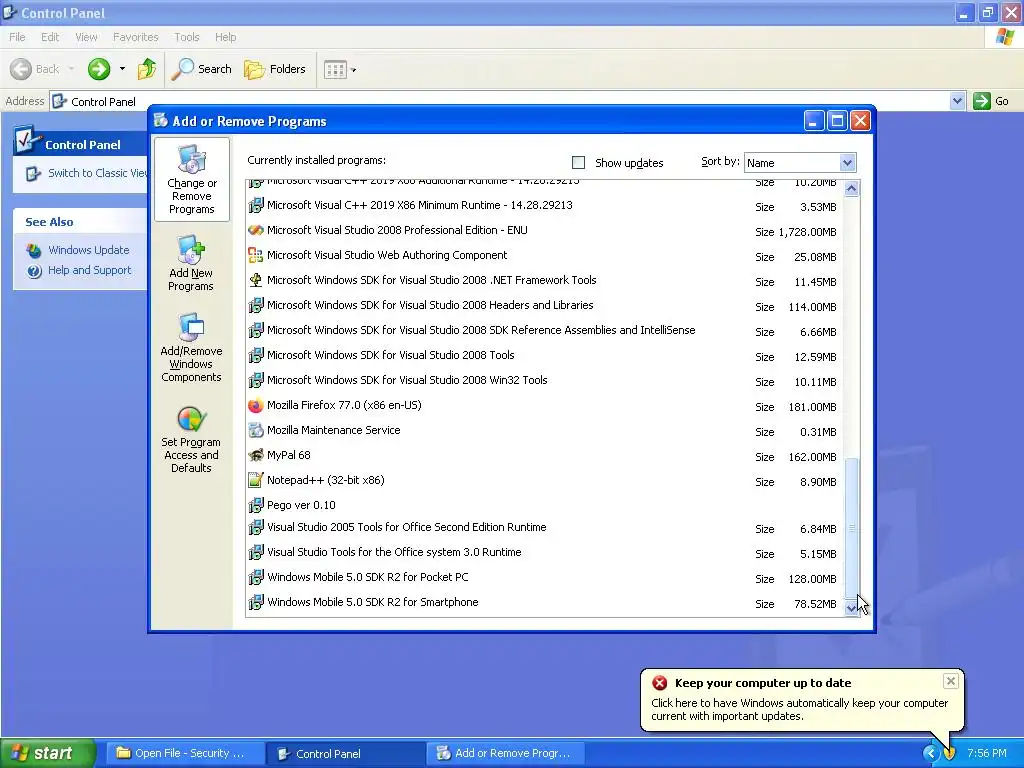This screenshot has width=1024, height=768.
Task: Expand the Forward history dropdown arrow
Action: click(x=122, y=69)
